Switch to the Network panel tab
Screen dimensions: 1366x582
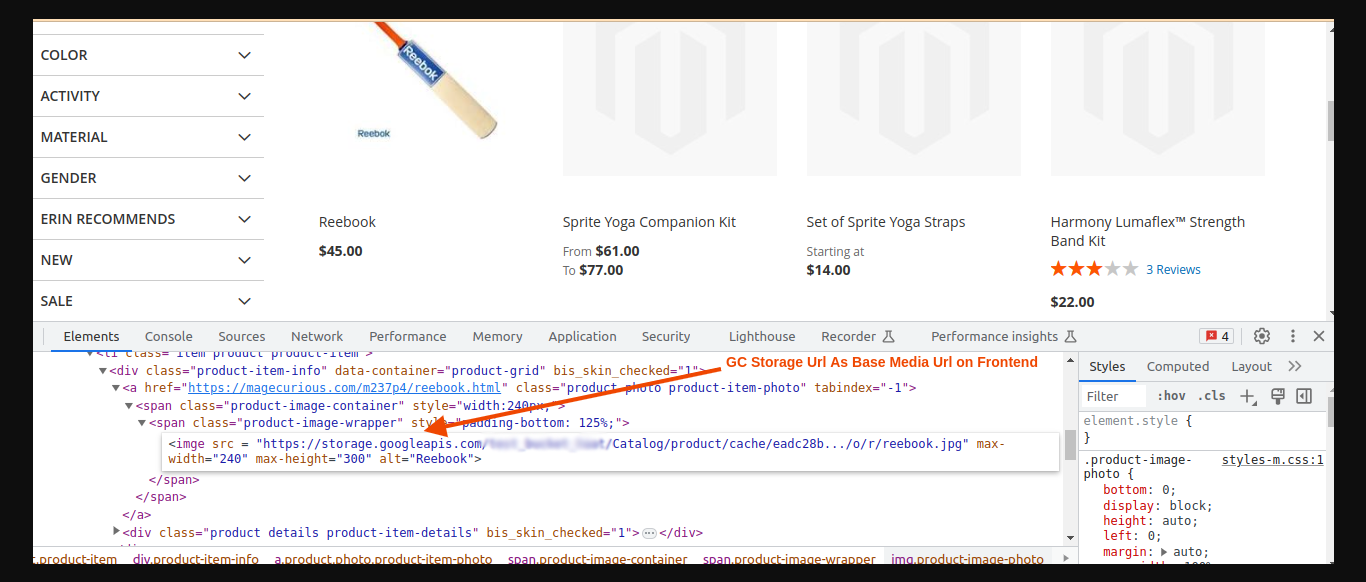[x=316, y=336]
